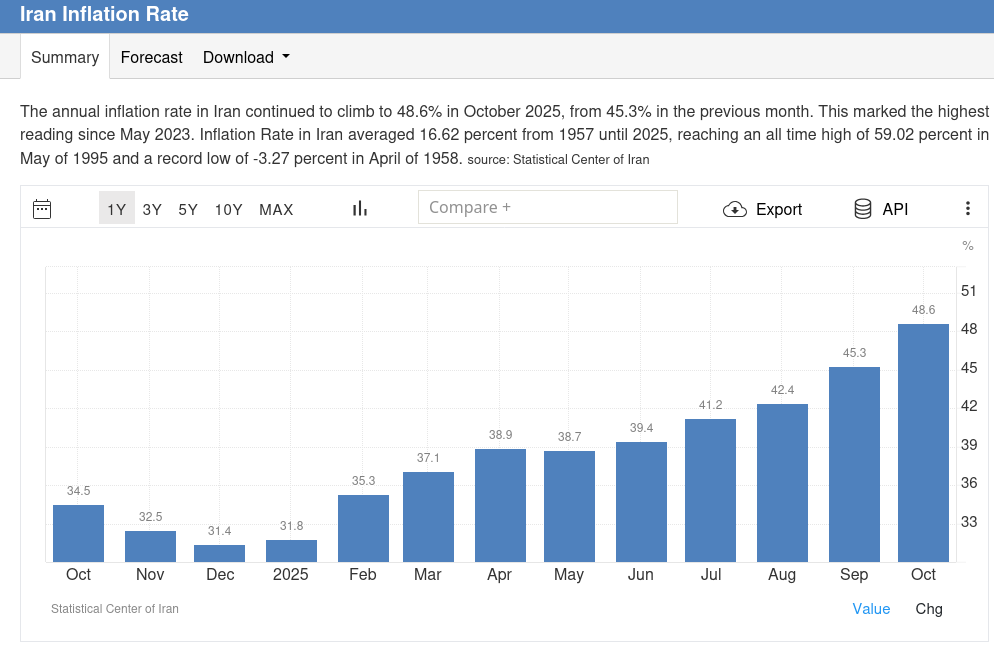
Task: Click the April bar at 38.9
Action: click(x=500, y=506)
